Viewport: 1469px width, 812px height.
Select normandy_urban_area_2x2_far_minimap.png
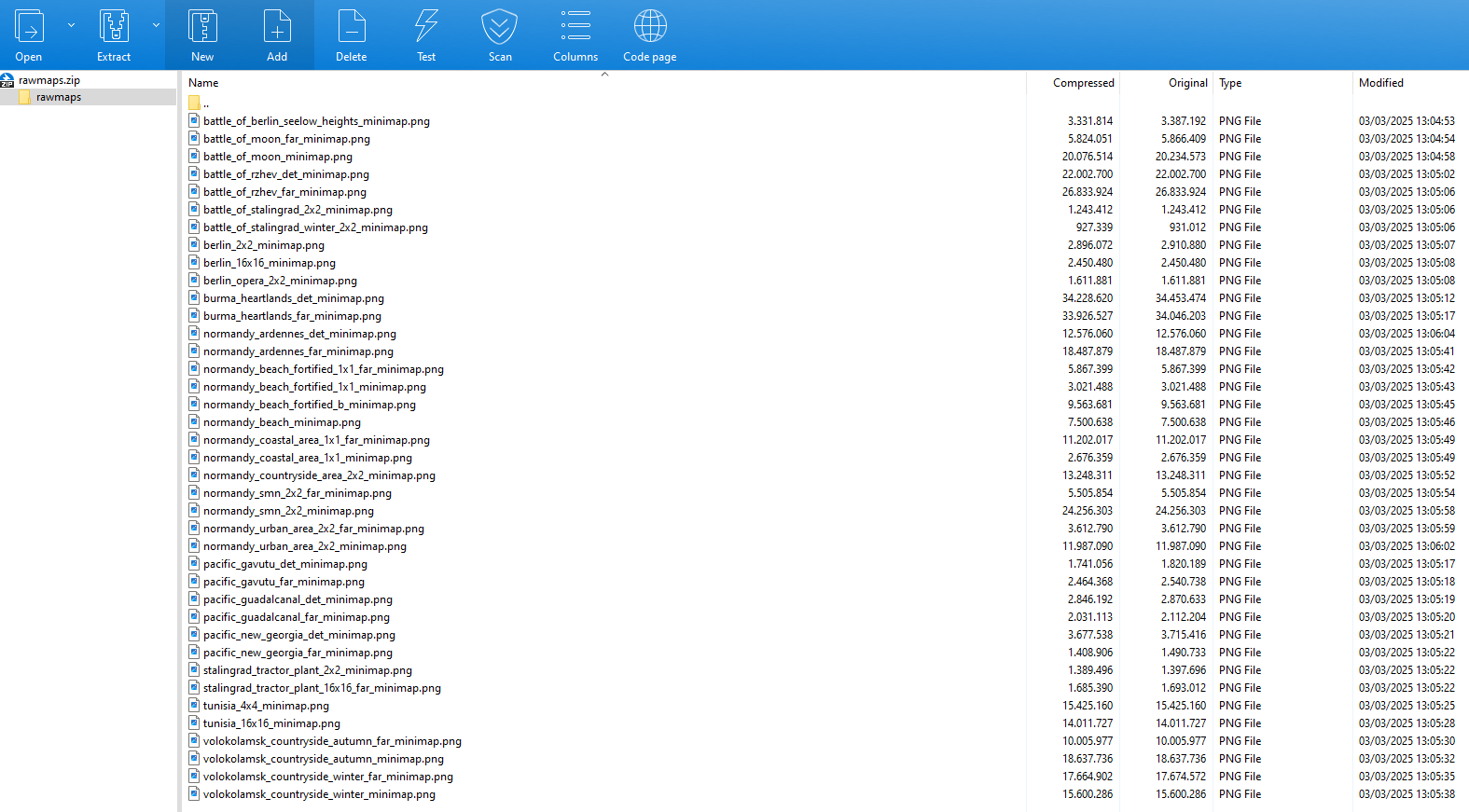(x=313, y=529)
